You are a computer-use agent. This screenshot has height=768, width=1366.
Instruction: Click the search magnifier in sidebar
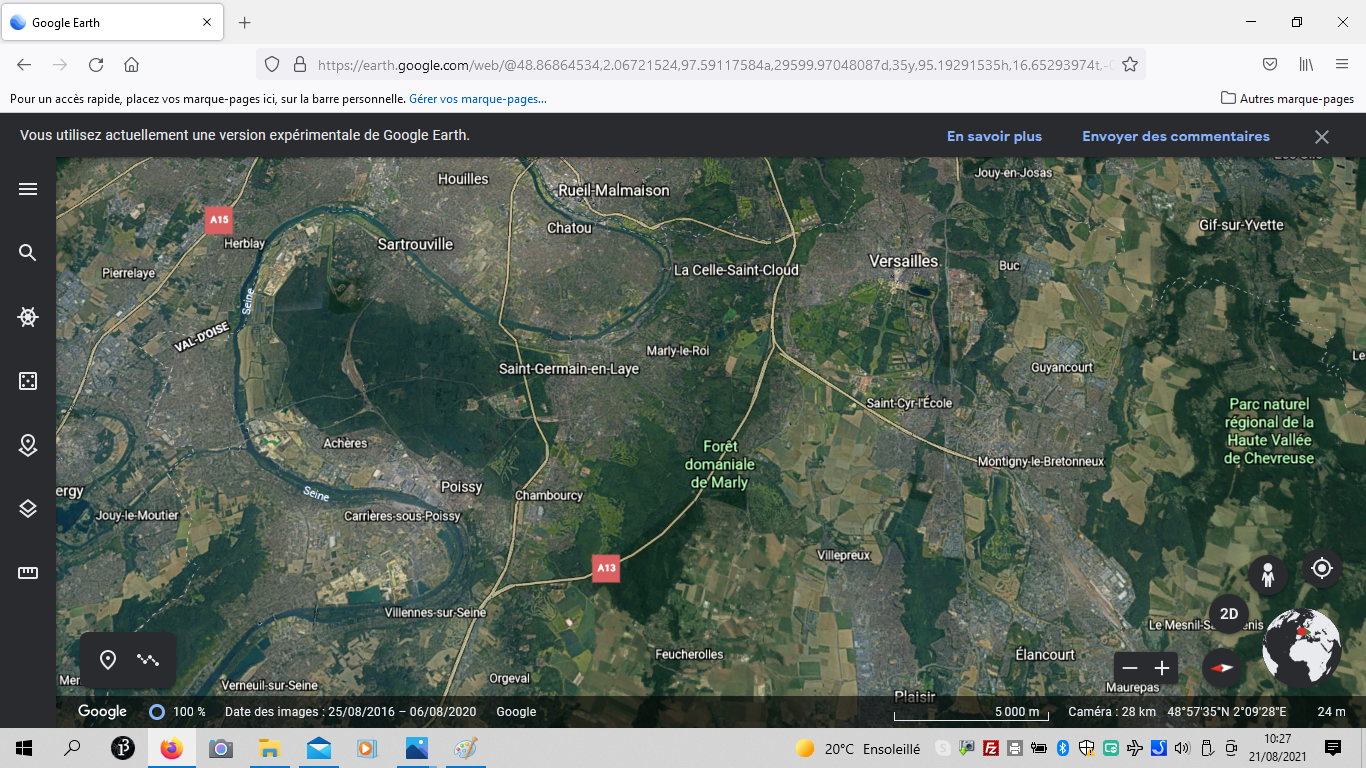pos(28,253)
